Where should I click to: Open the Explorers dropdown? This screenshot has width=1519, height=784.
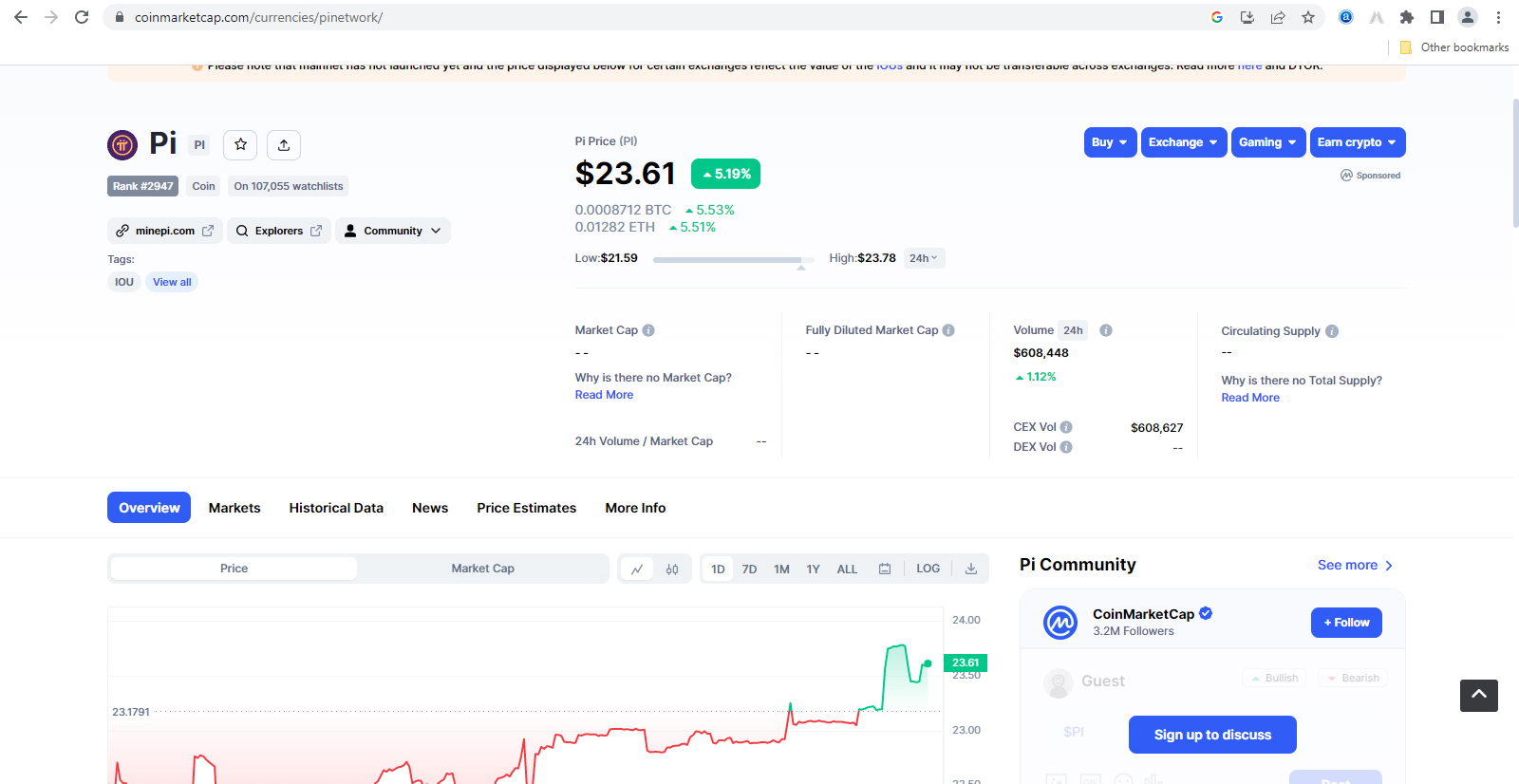279,231
